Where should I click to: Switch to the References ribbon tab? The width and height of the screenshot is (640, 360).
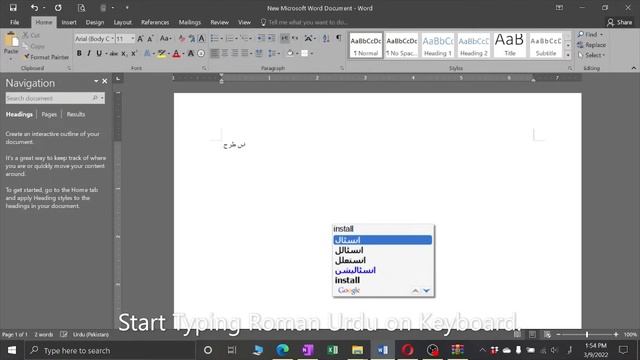coord(155,22)
